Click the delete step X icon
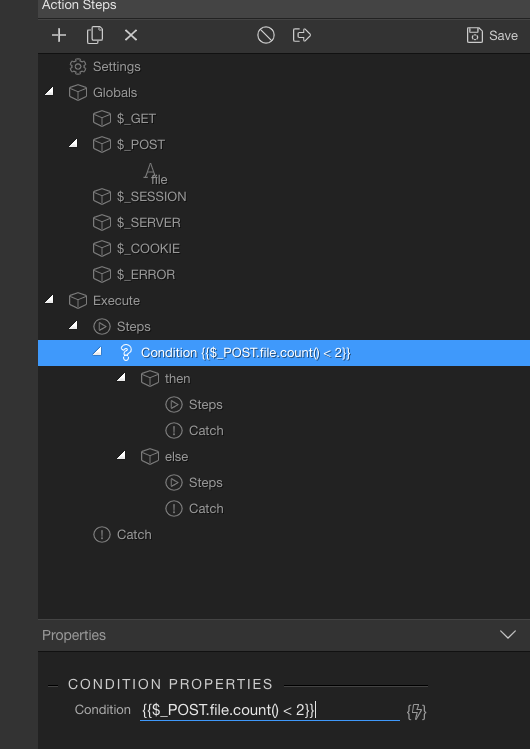 pos(131,35)
